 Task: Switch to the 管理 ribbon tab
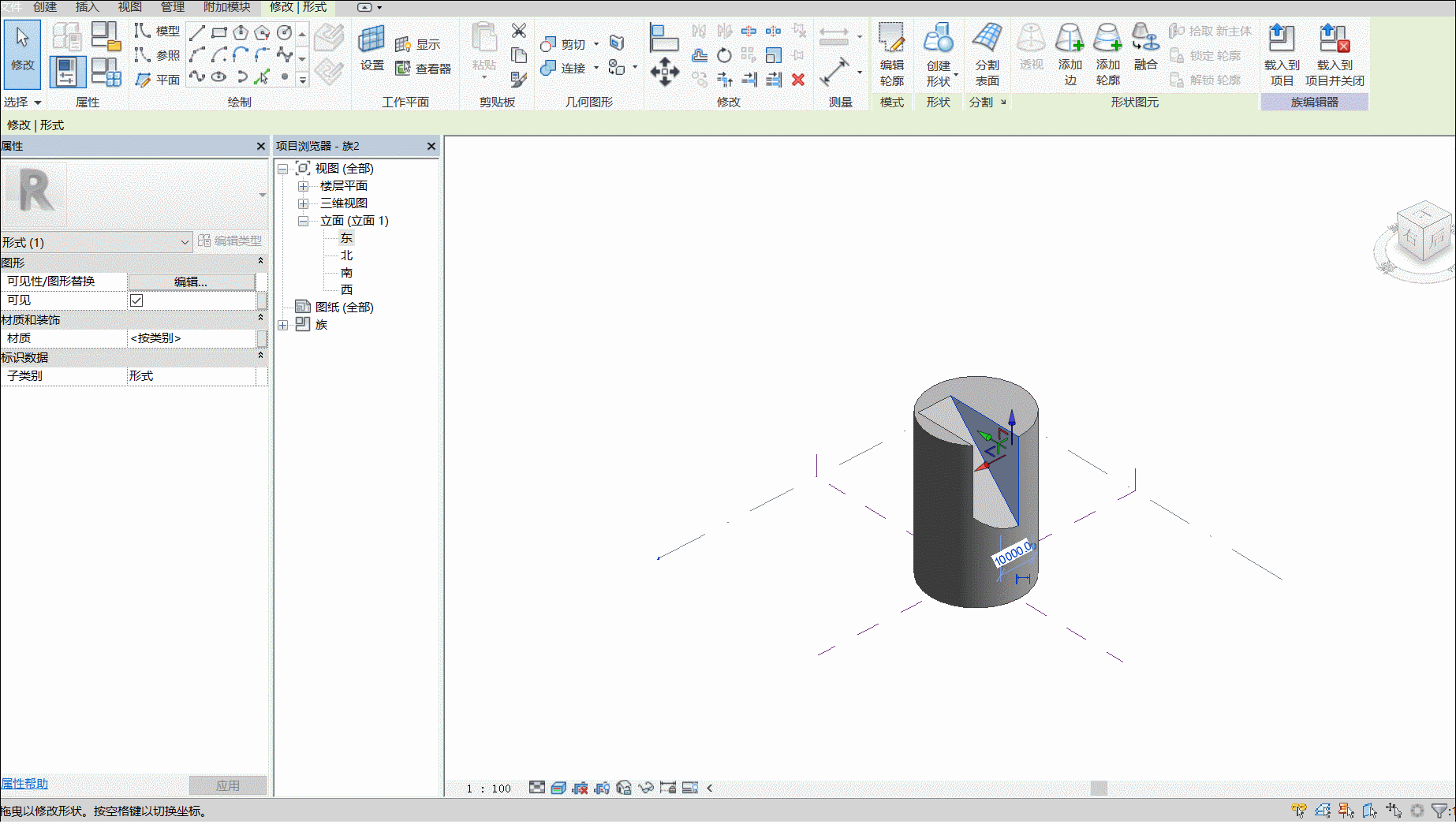pyautogui.click(x=172, y=7)
